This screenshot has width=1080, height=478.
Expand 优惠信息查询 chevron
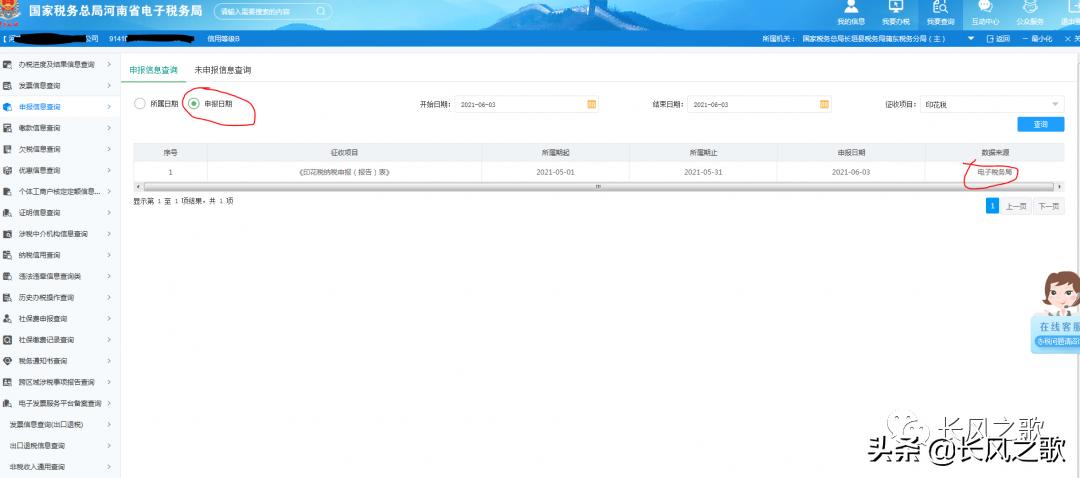109,170
